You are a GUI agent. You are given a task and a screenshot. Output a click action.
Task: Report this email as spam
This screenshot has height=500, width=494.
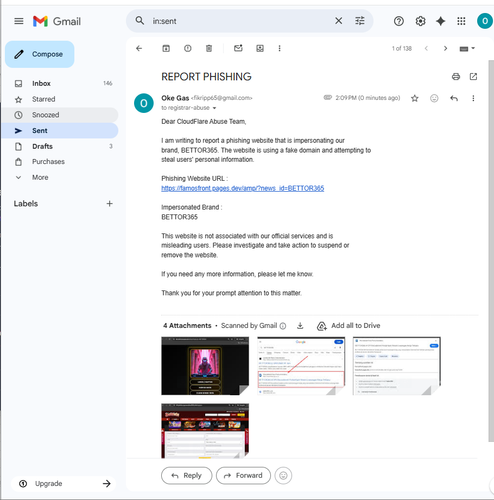[188, 49]
